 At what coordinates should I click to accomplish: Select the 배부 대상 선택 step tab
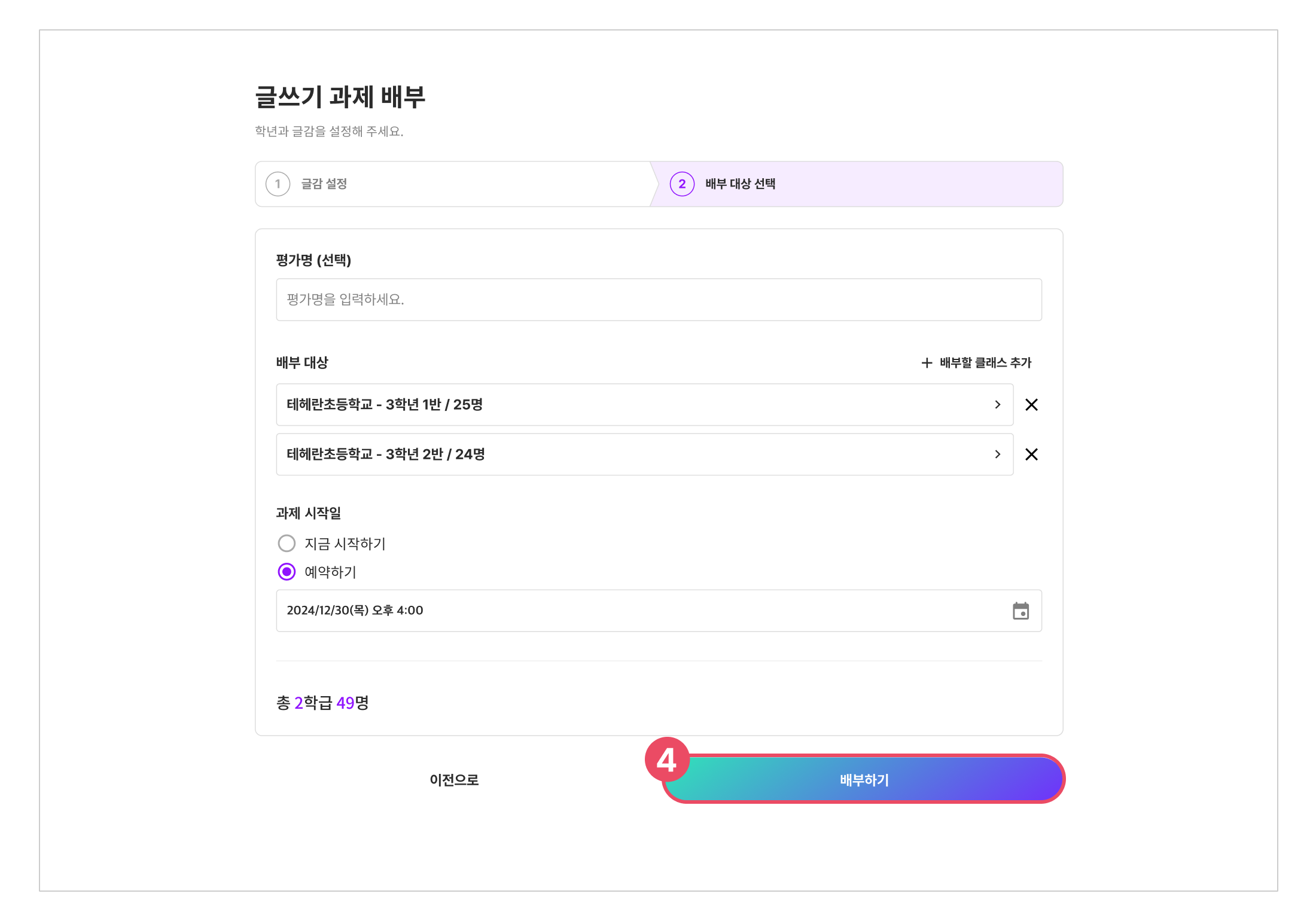pos(856,184)
